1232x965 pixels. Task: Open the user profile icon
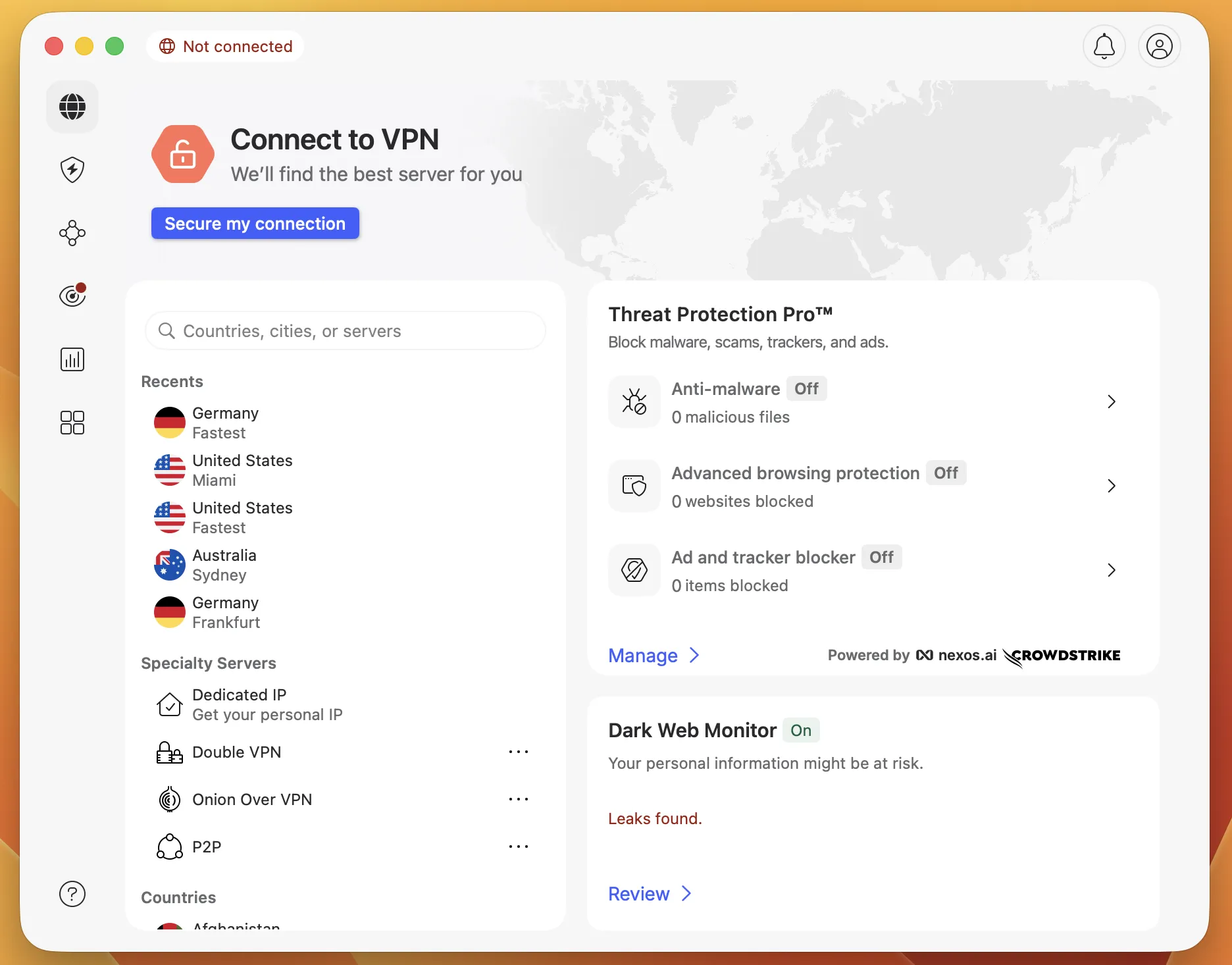point(1159,46)
